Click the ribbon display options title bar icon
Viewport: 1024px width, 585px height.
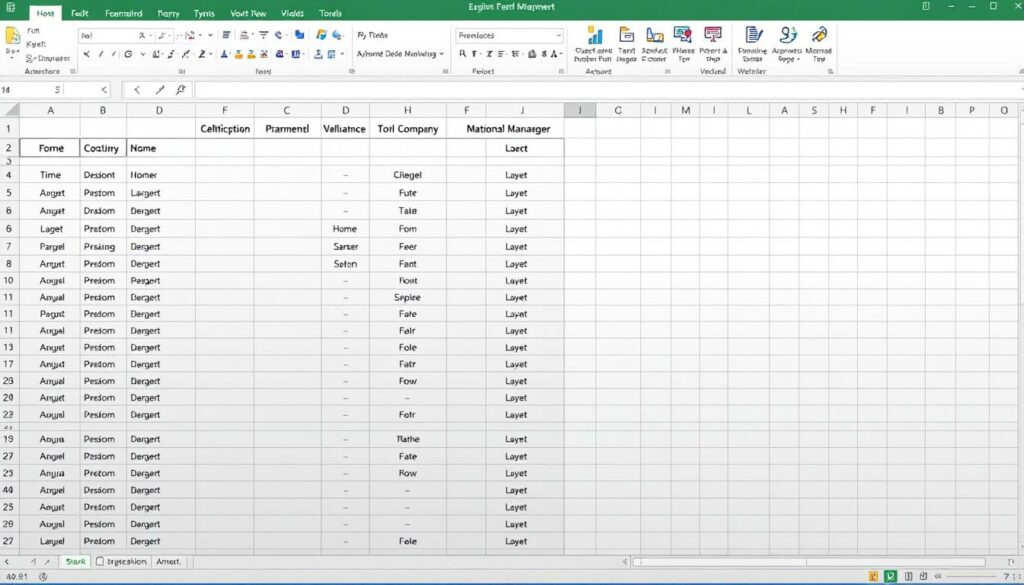[925, 7]
